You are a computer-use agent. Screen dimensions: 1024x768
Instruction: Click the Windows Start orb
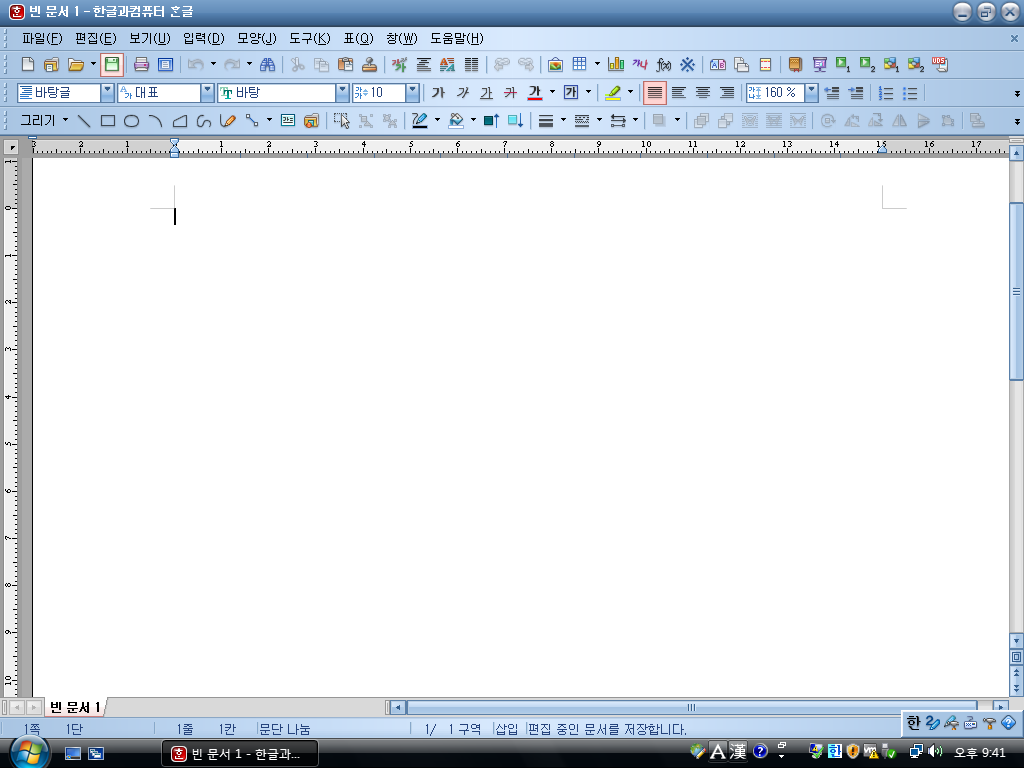pos(29,752)
